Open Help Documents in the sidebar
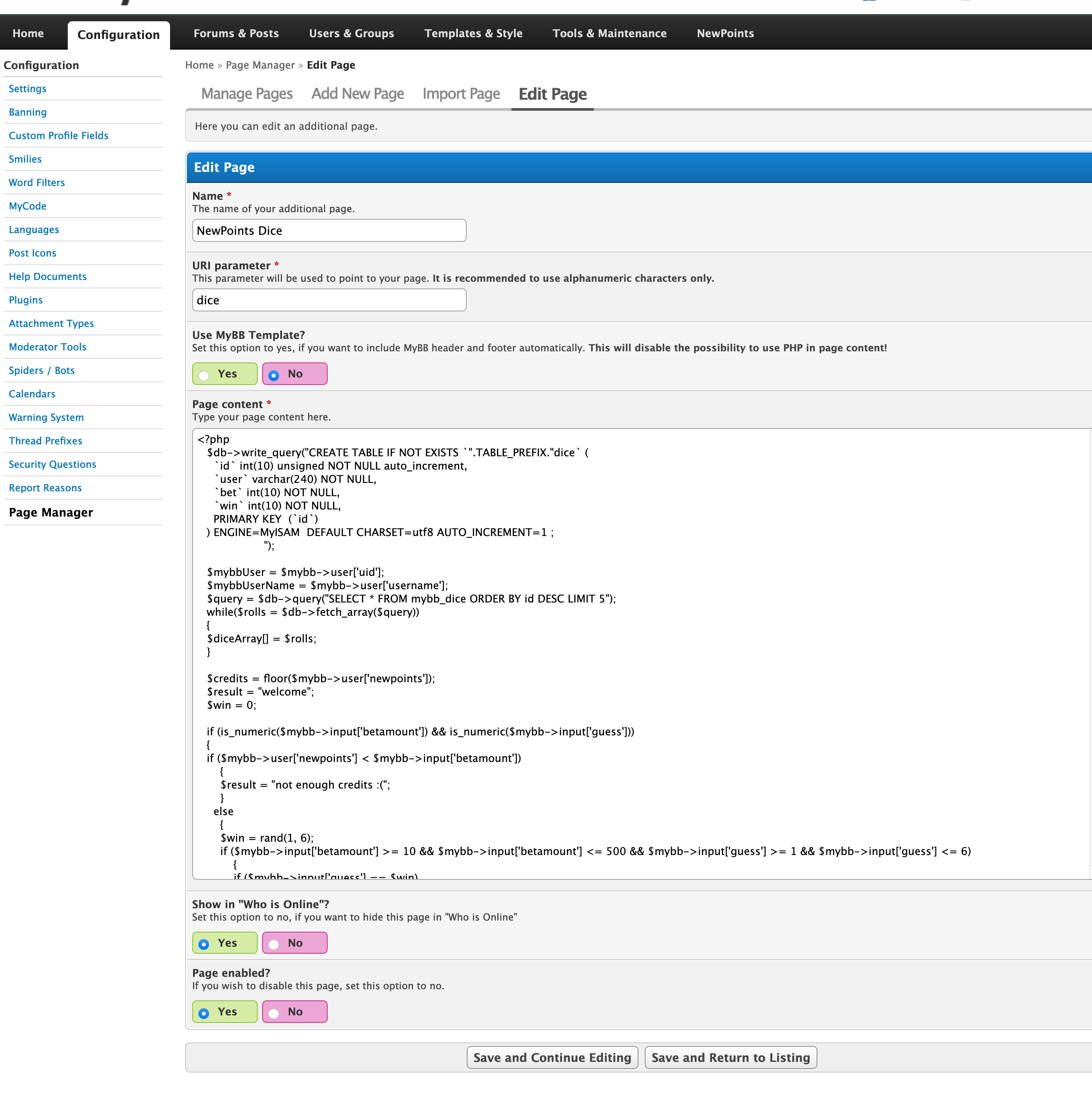 pos(48,276)
